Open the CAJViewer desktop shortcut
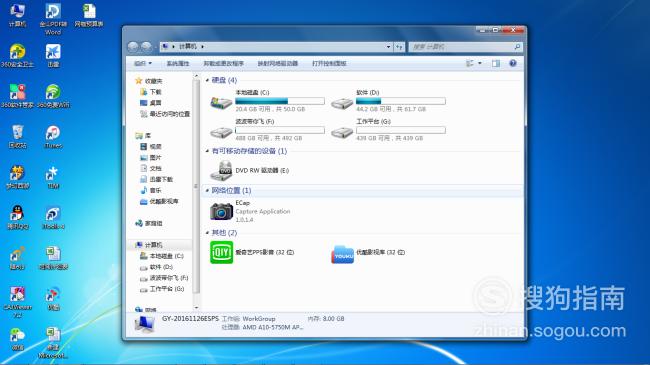The width and height of the screenshot is (650, 365). (17, 302)
